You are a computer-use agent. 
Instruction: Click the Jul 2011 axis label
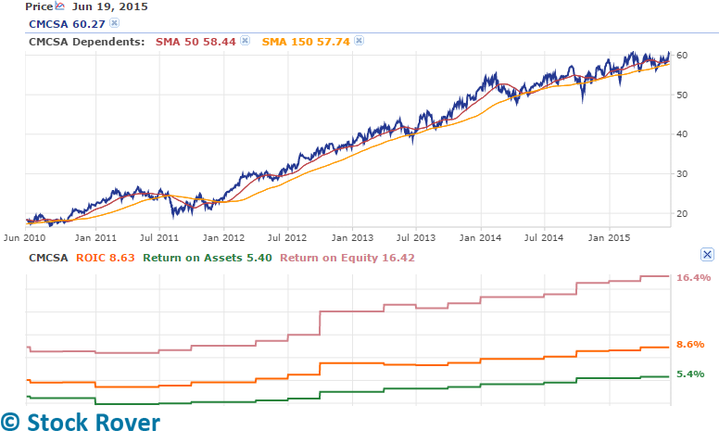tap(159, 238)
